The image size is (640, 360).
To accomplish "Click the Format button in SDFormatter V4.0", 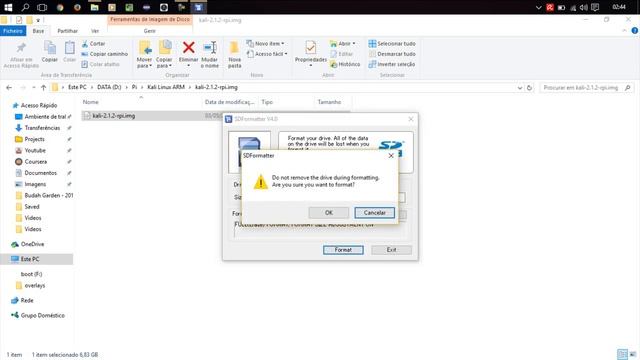I will point(343,250).
